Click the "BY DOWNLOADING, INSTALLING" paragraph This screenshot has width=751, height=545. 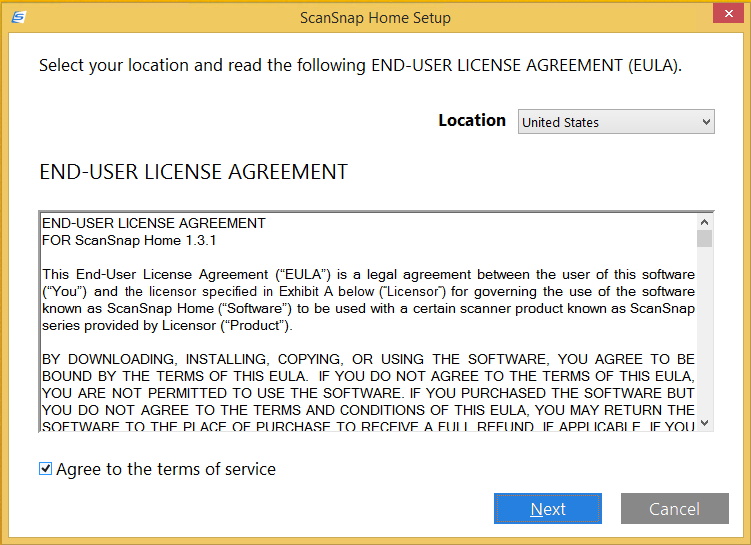click(x=368, y=384)
